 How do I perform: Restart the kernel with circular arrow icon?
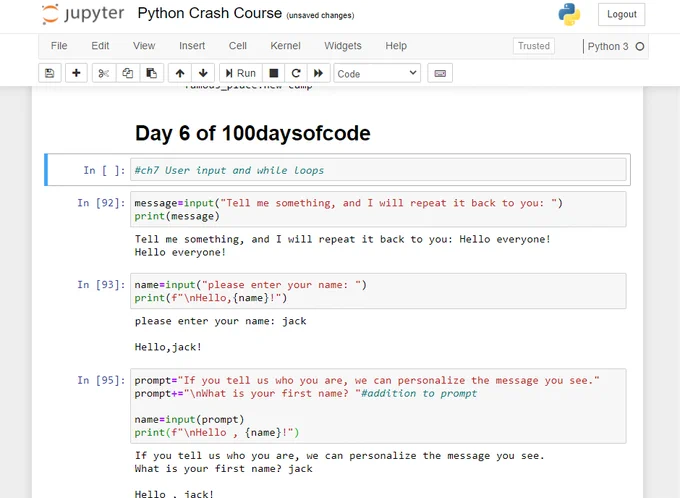[x=296, y=73]
